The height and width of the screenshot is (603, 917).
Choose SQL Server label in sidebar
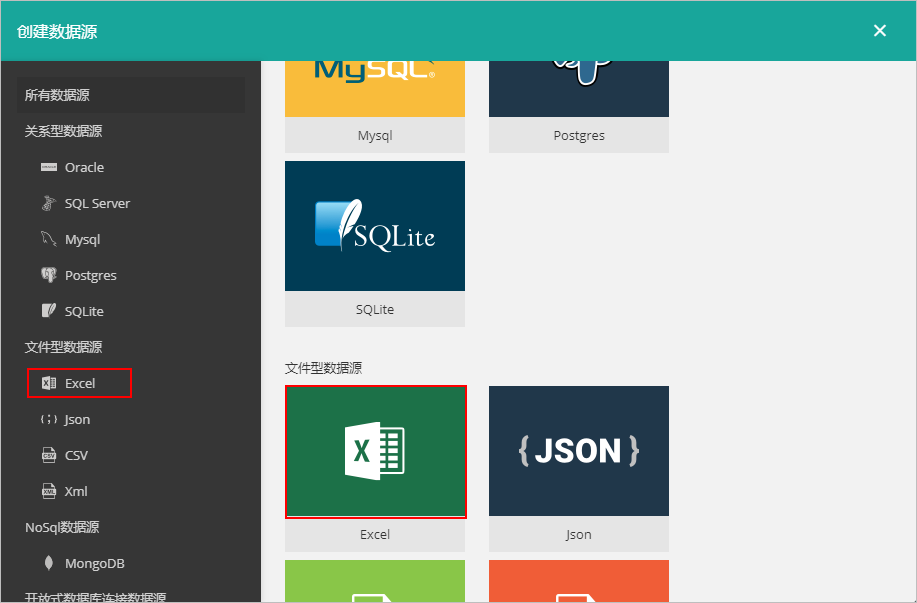(x=97, y=204)
